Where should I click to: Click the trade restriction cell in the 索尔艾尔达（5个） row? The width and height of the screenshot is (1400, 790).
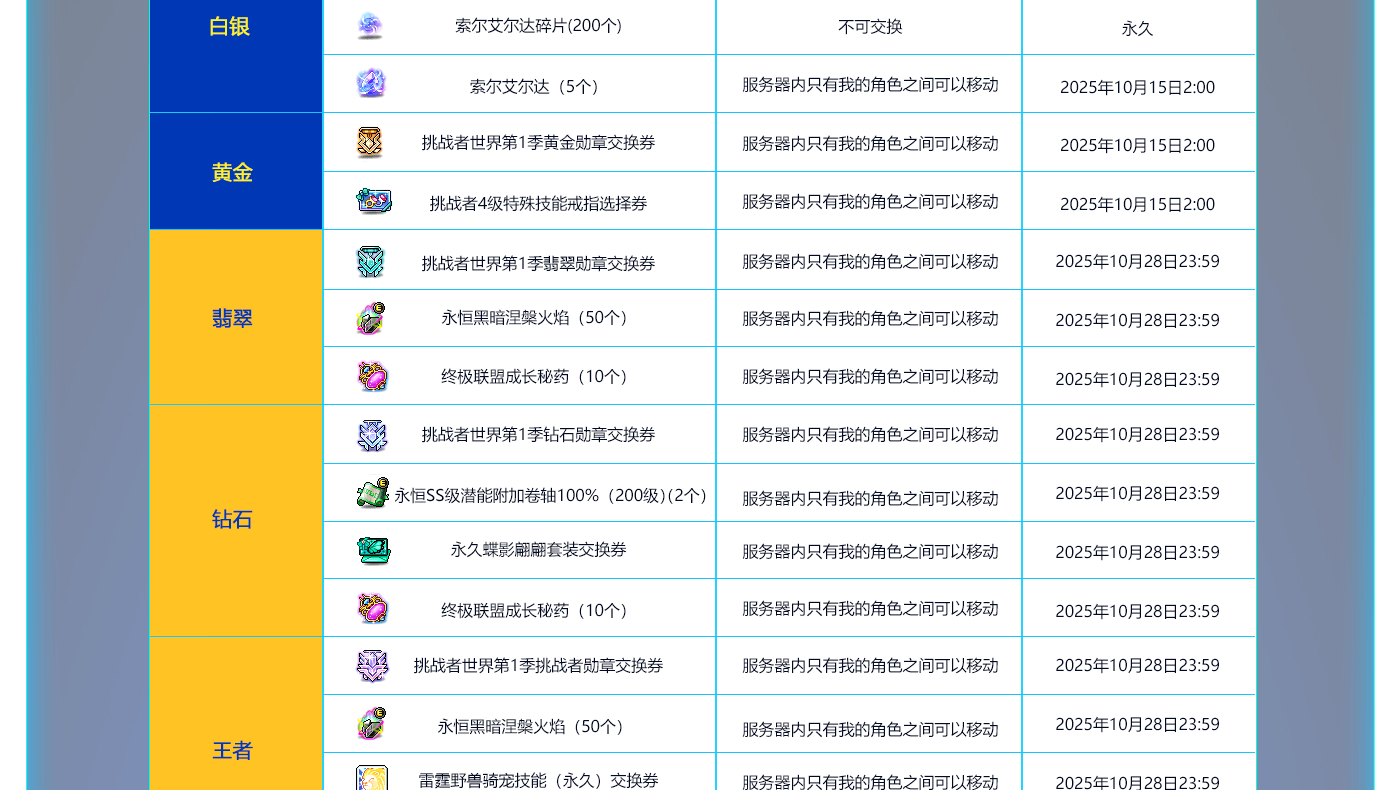[869, 84]
